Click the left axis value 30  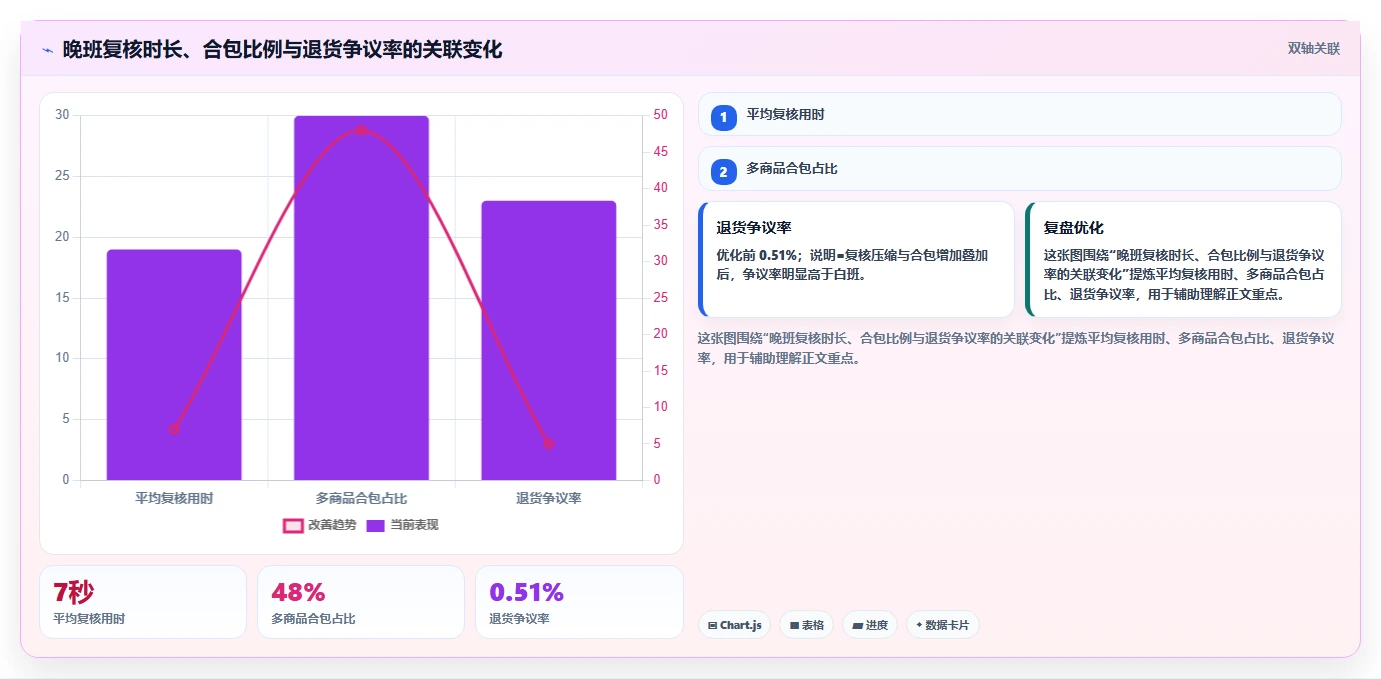pos(62,115)
